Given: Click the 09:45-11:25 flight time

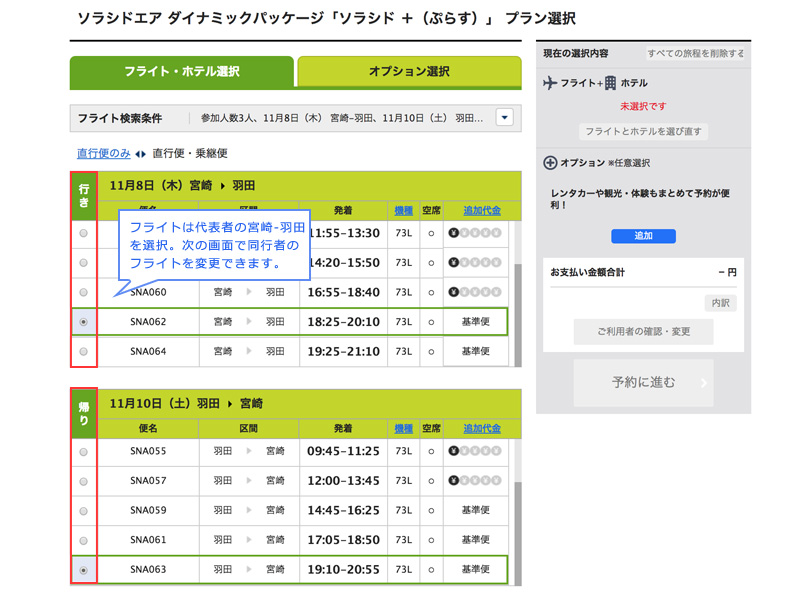Looking at the screenshot, I should click(343, 451).
